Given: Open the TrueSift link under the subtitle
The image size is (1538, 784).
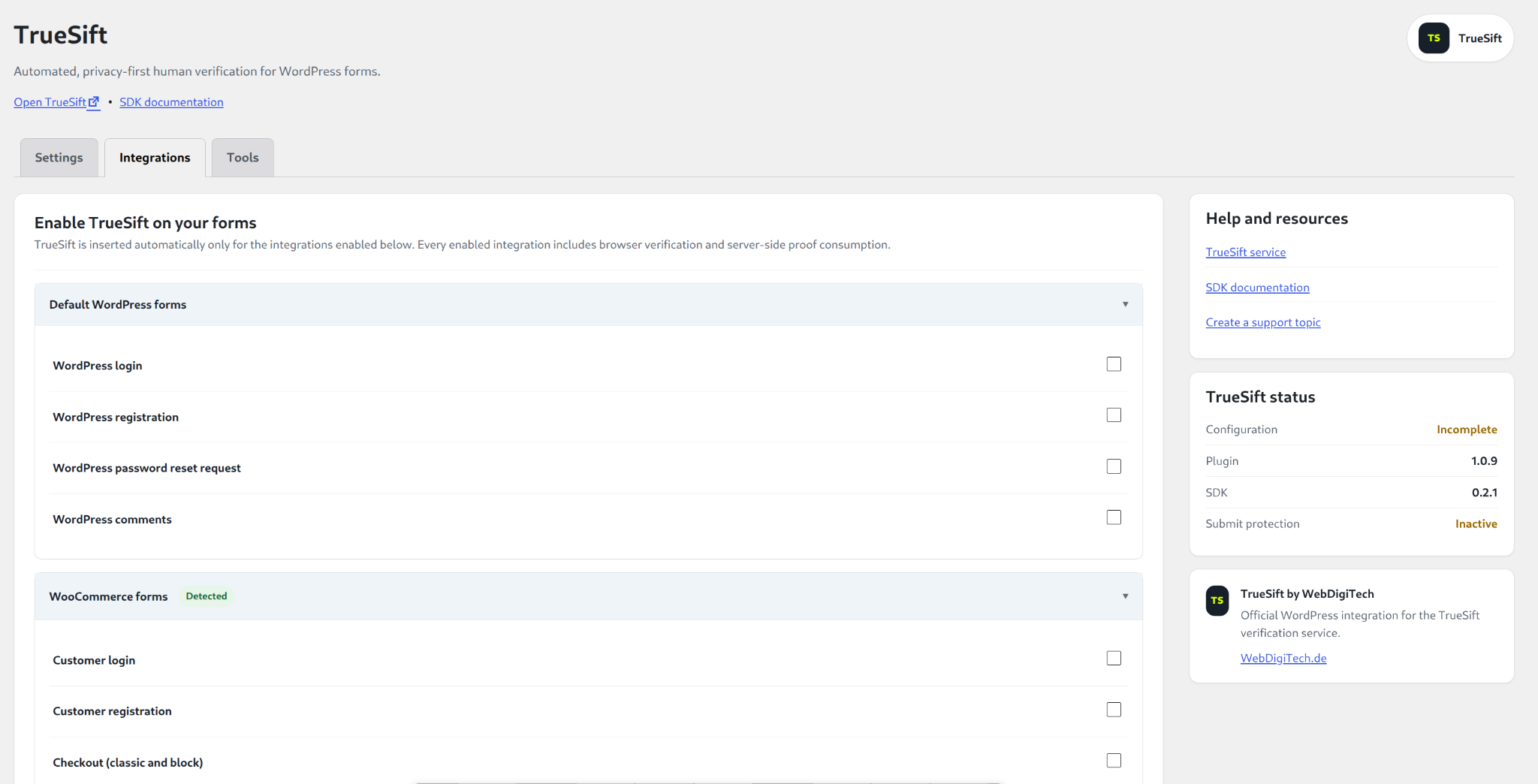Looking at the screenshot, I should [56, 102].
